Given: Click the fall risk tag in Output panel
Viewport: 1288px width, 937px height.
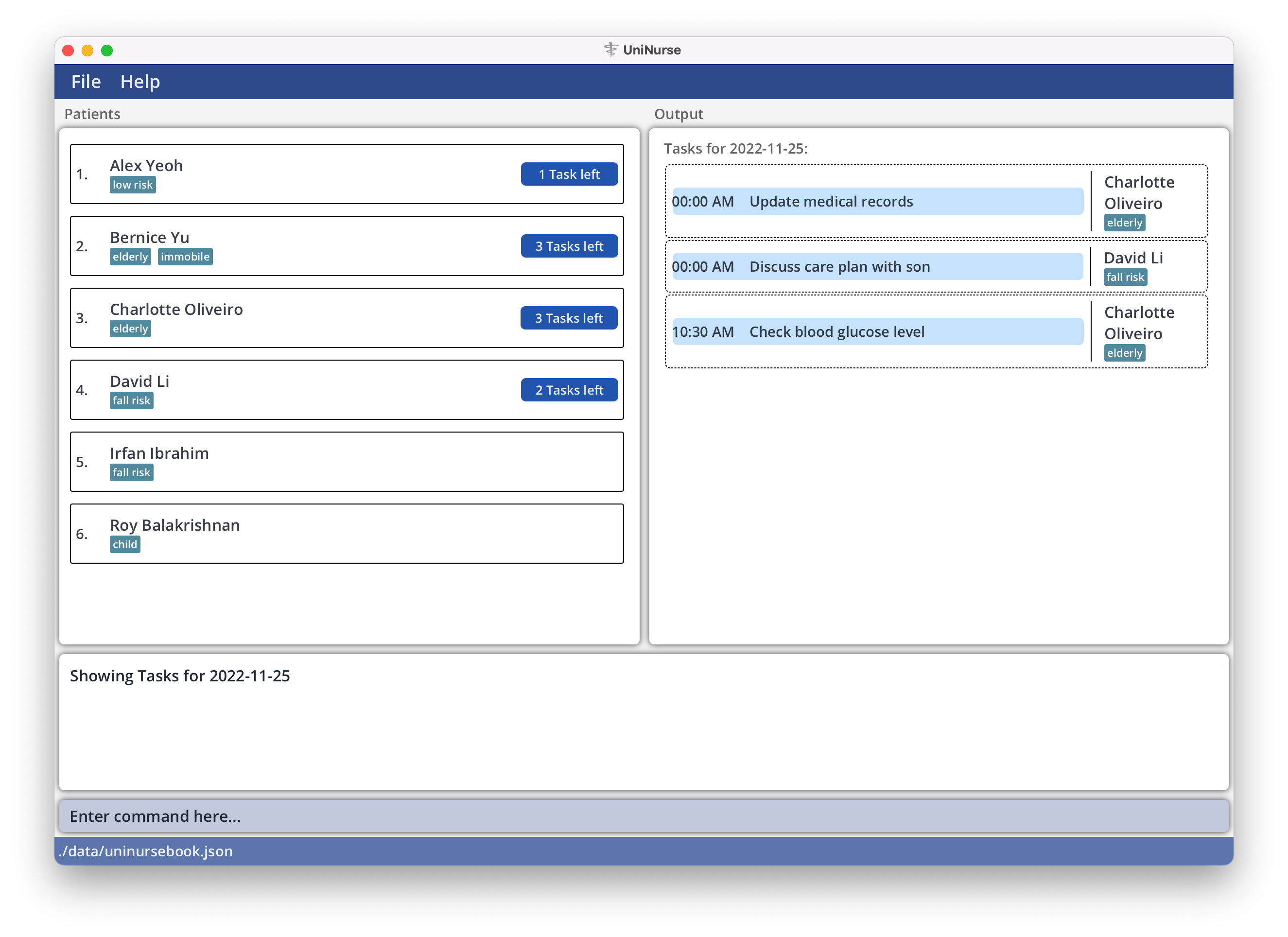Looking at the screenshot, I should pyautogui.click(x=1125, y=277).
